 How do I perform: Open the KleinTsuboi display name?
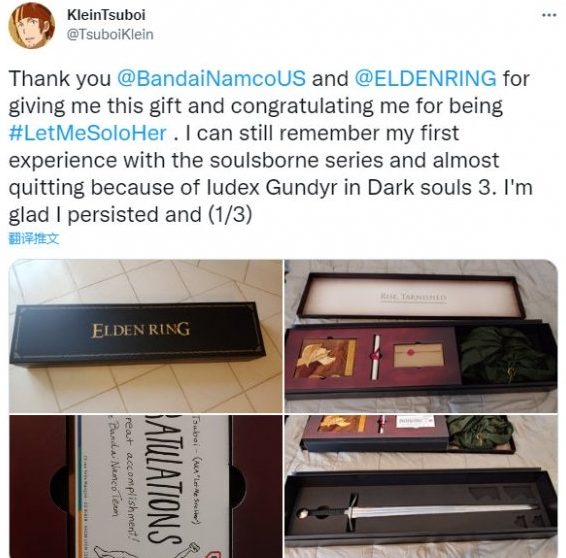(106, 15)
